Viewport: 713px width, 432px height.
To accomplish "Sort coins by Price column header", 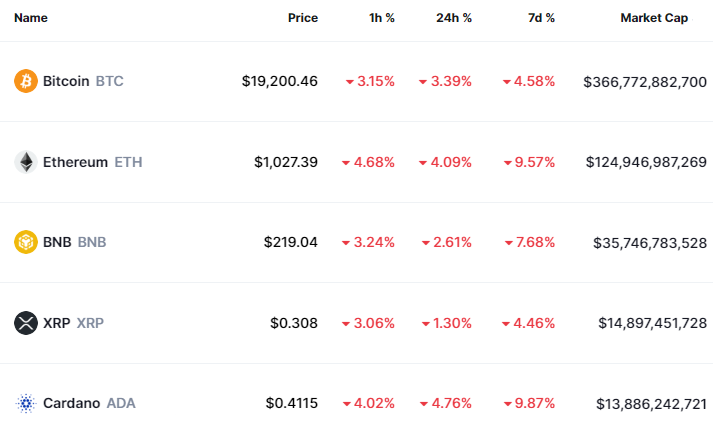I will click(302, 18).
